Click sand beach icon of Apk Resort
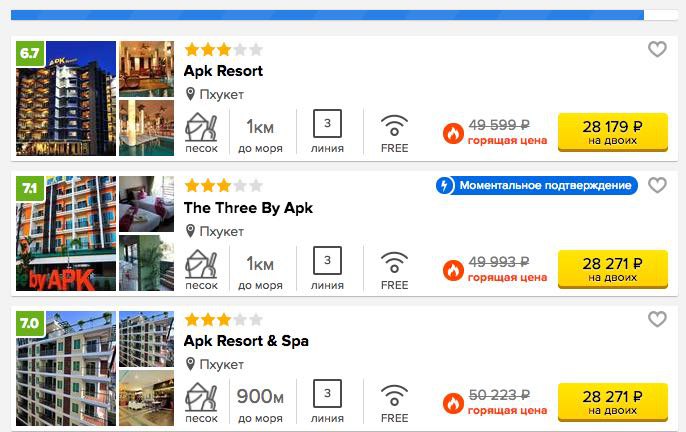 tap(201, 127)
